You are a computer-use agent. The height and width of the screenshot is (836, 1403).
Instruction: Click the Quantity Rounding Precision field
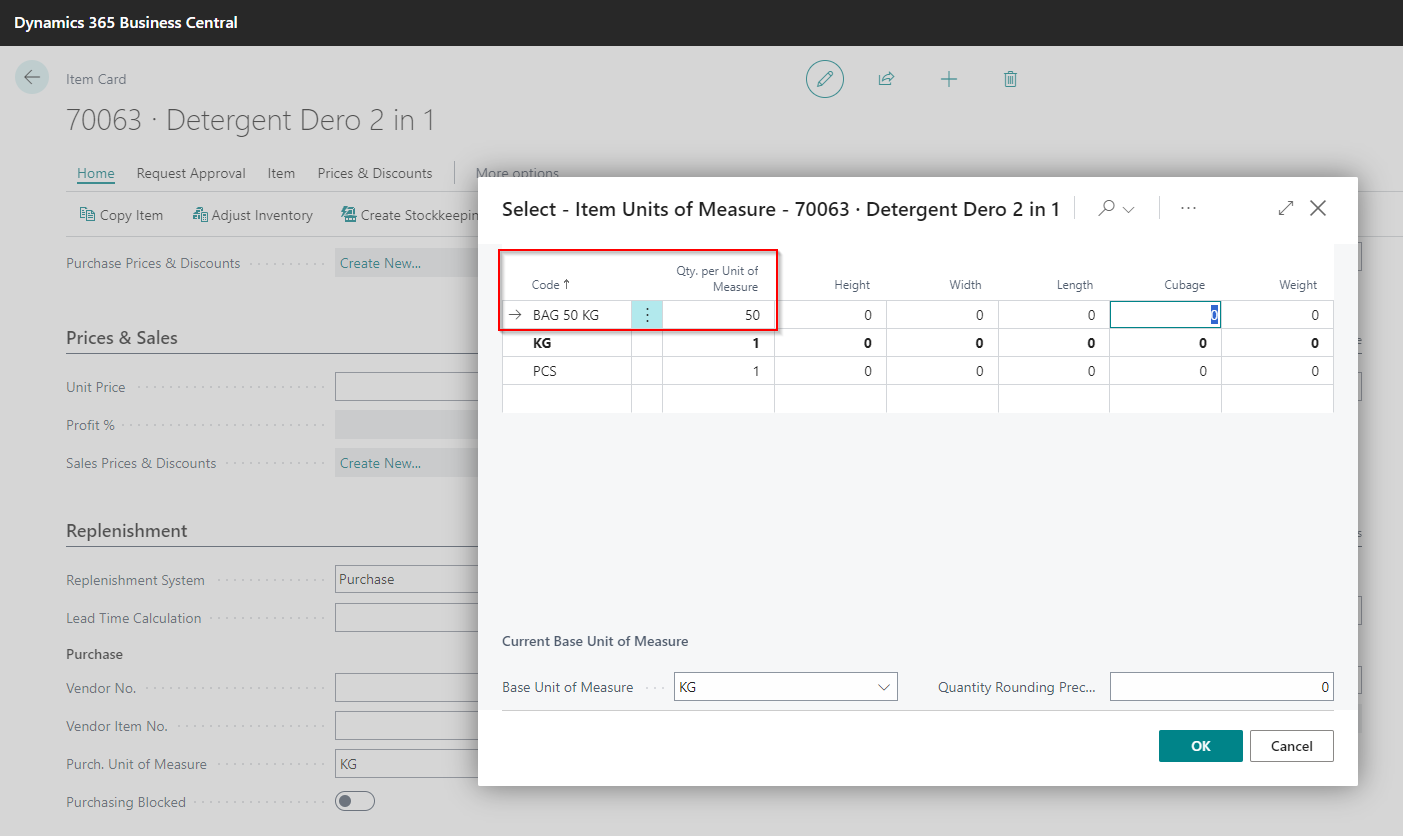point(1221,687)
